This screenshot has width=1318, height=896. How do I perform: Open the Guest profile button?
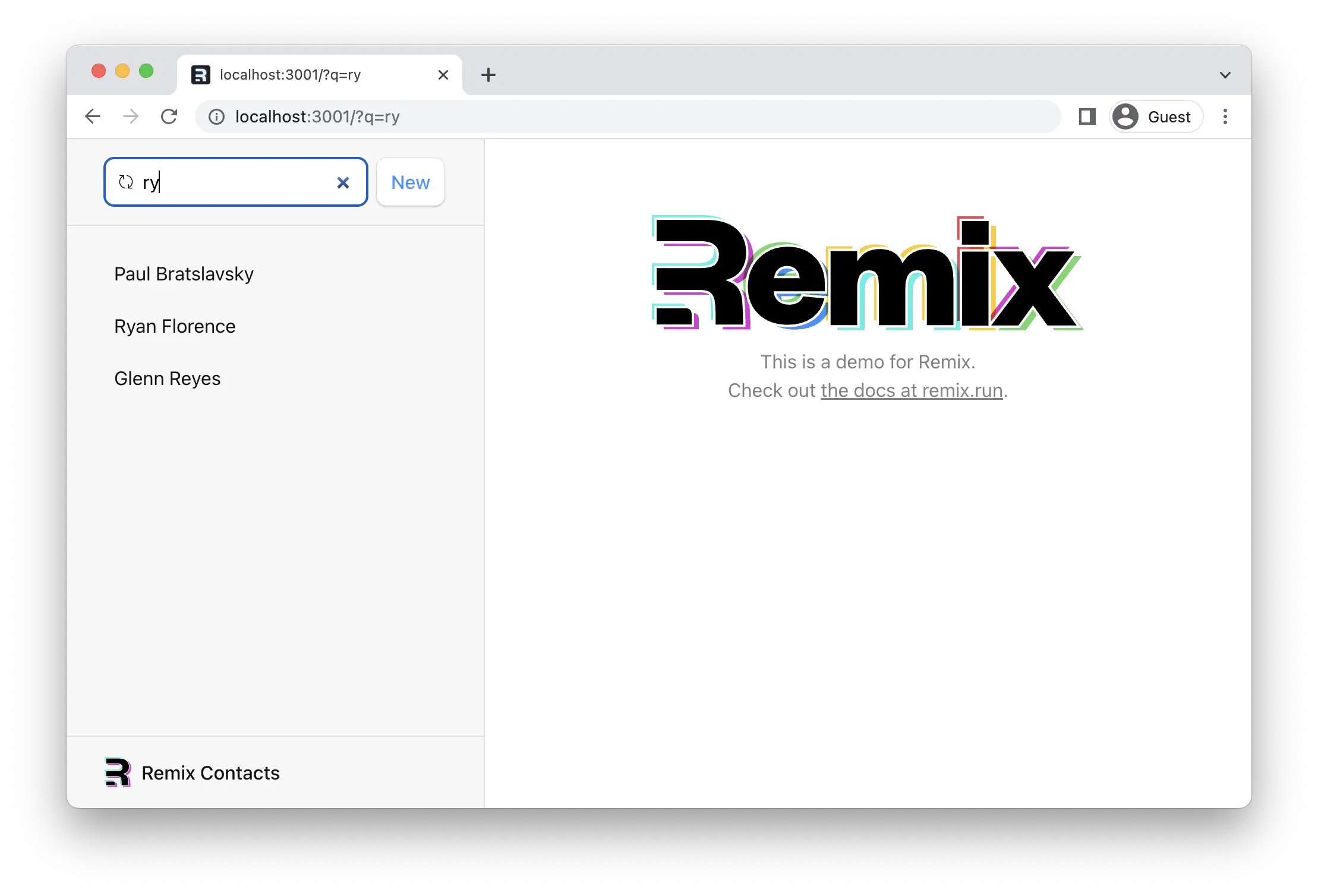pyautogui.click(x=1156, y=116)
